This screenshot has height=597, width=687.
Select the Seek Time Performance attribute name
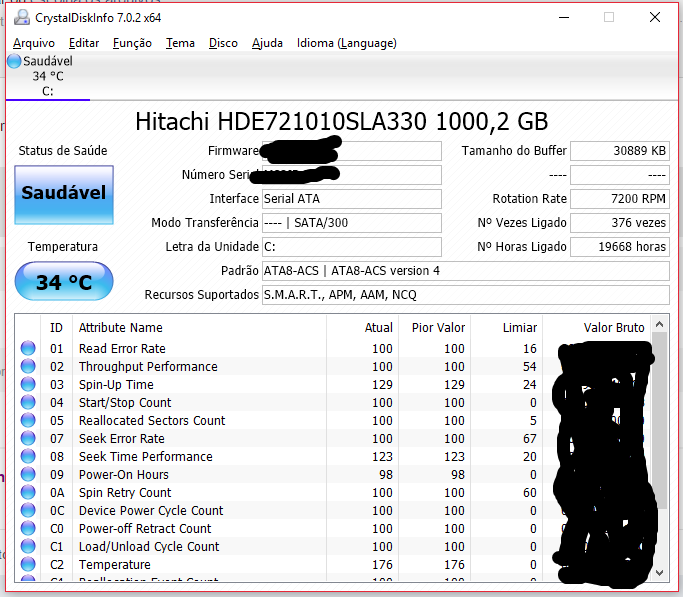click(145, 456)
